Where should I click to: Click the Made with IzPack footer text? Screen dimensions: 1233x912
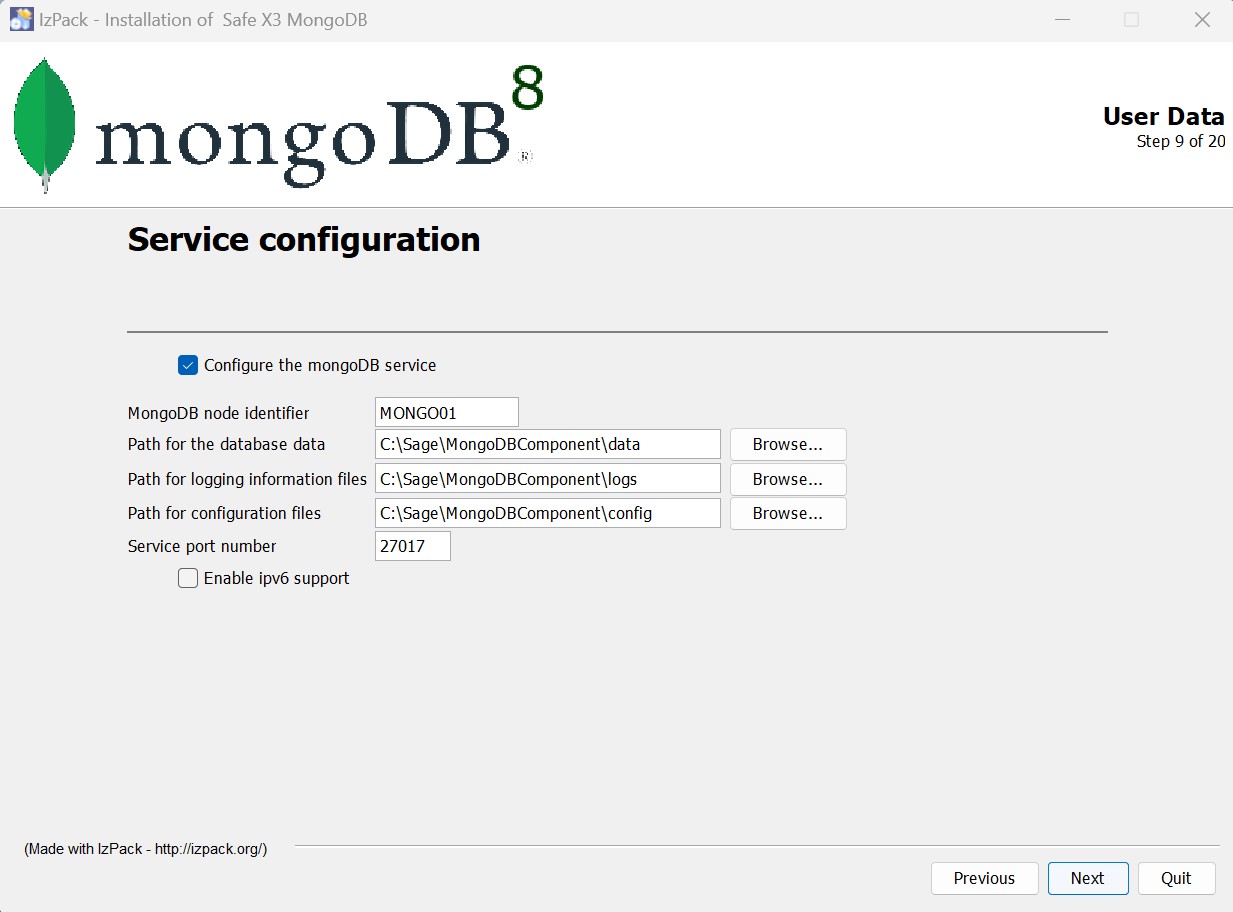tap(146, 849)
